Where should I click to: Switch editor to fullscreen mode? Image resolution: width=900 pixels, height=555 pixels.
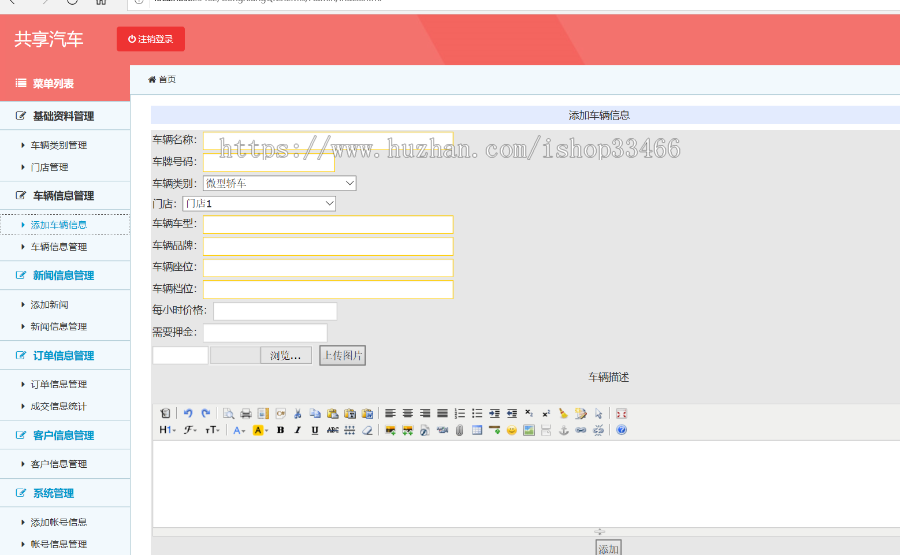[x=621, y=413]
